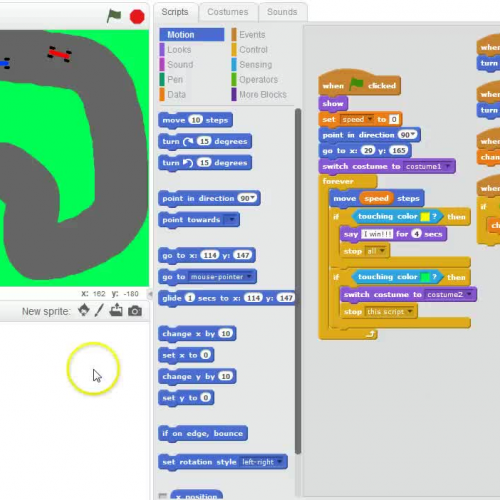Click the green flag to start

click(114, 16)
